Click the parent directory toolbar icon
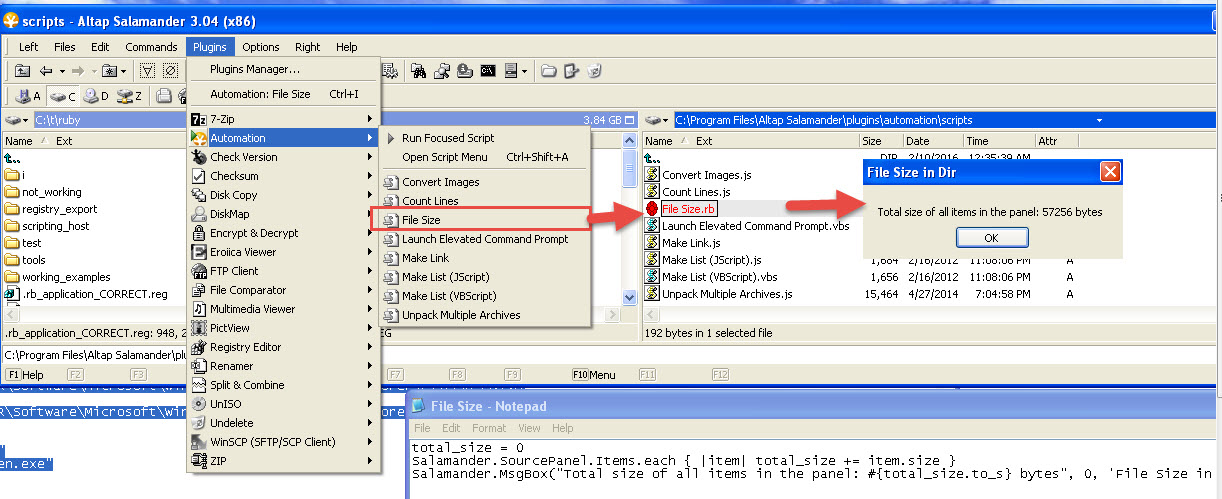The width and height of the screenshot is (1222, 499). click(22, 71)
